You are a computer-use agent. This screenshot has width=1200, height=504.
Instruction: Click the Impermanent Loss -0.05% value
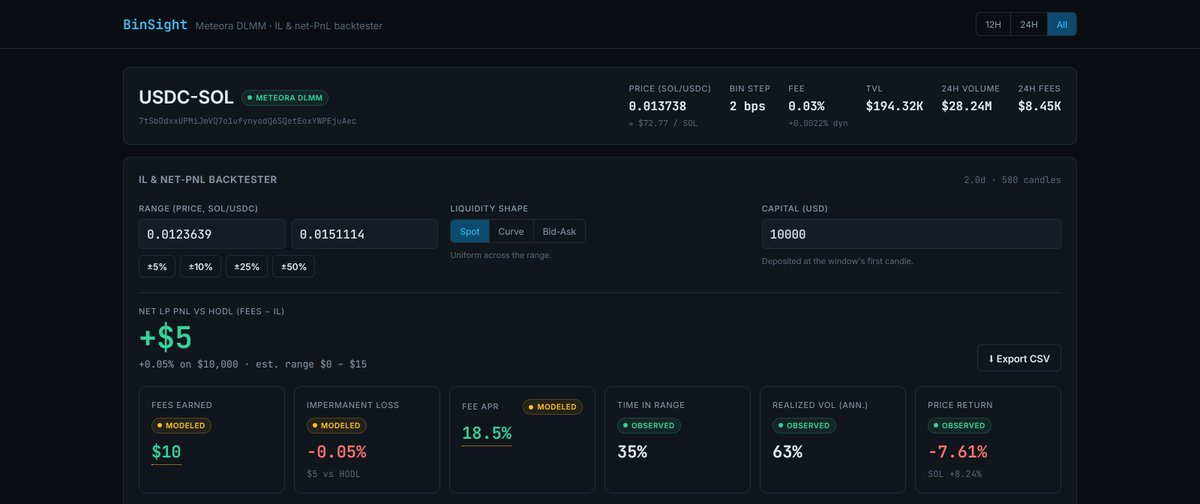click(x=337, y=452)
